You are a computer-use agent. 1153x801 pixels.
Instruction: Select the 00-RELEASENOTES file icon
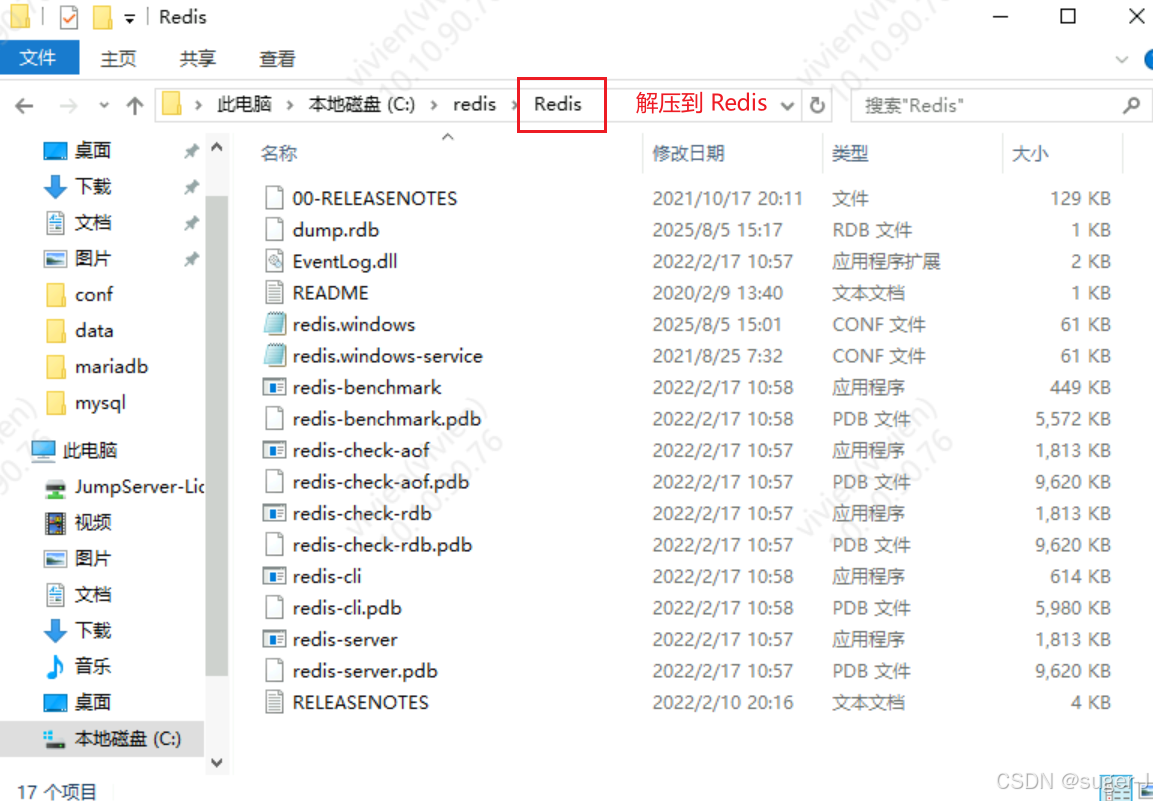tap(274, 198)
